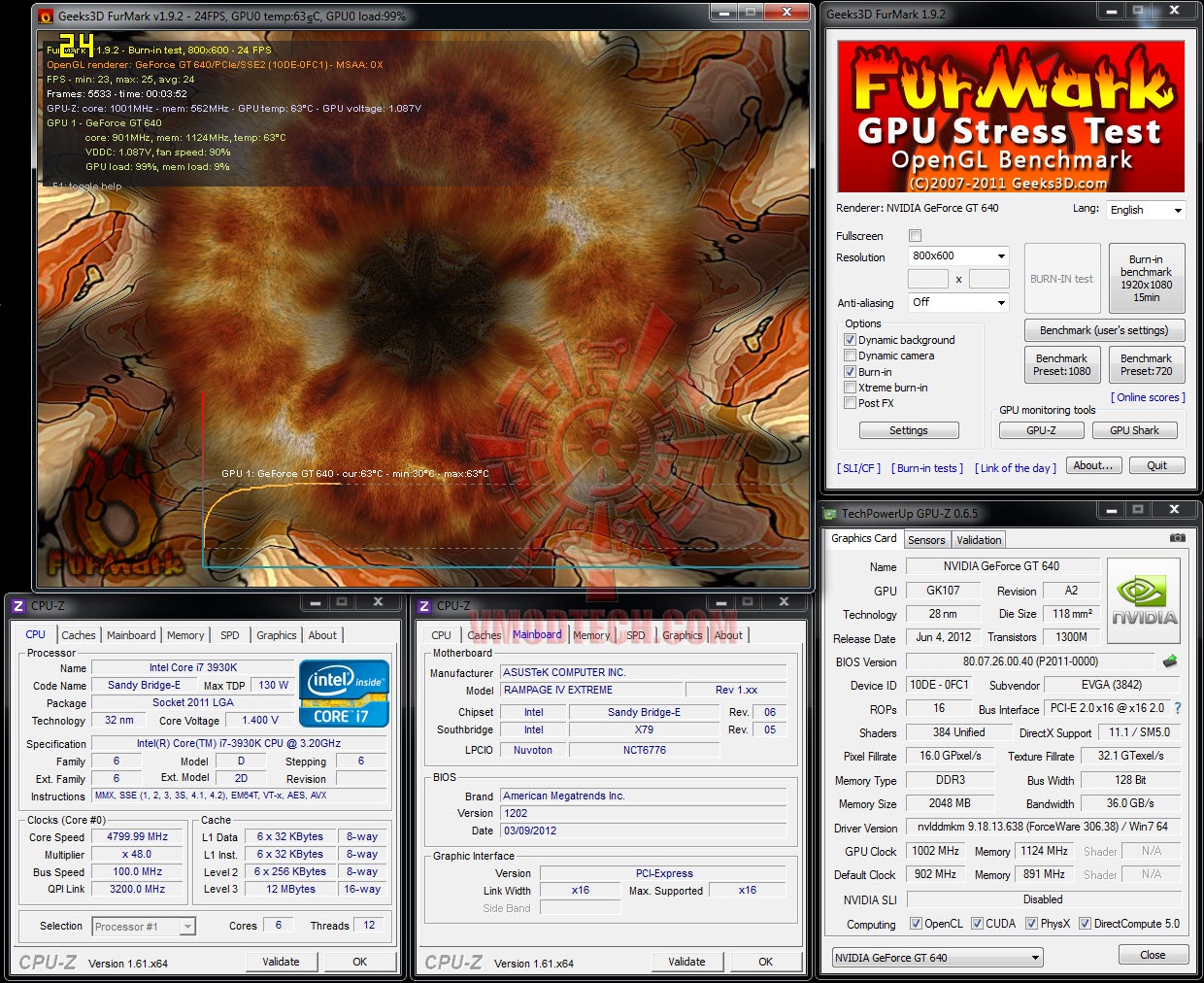
Task: Open SPD tab in left CPU-Z
Action: coord(230,635)
